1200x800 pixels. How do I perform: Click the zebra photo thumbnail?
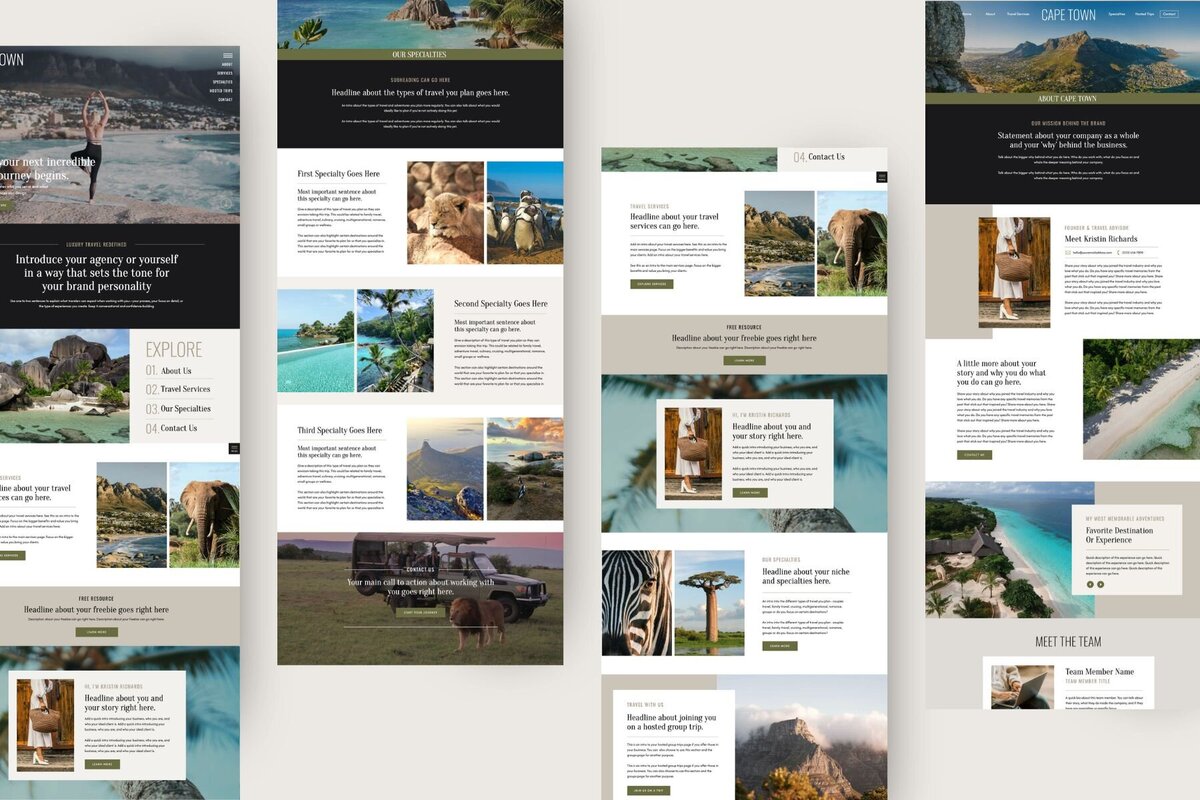click(636, 603)
